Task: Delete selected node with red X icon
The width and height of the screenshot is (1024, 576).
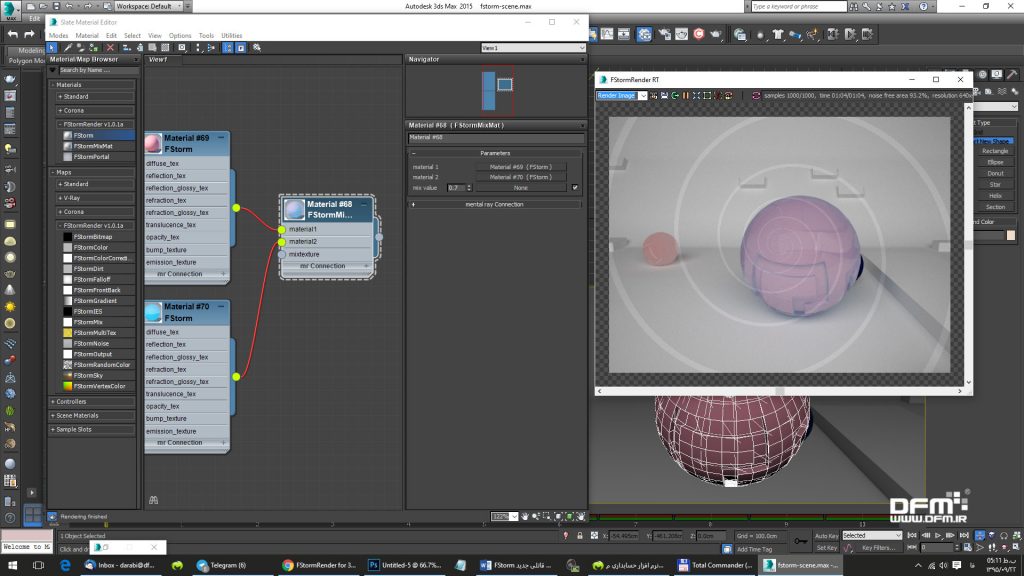Action: pyautogui.click(x=110, y=48)
